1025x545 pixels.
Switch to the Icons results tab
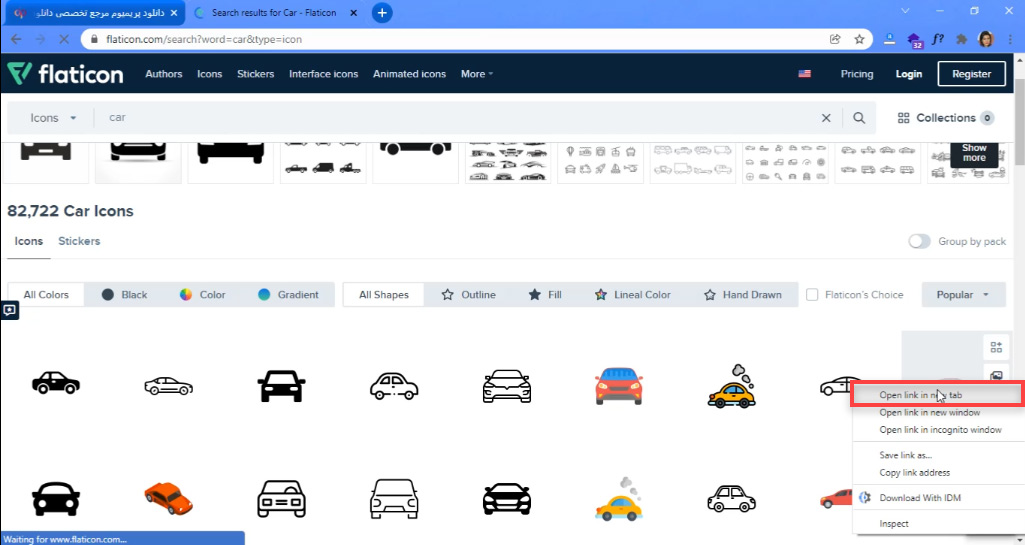pos(29,241)
